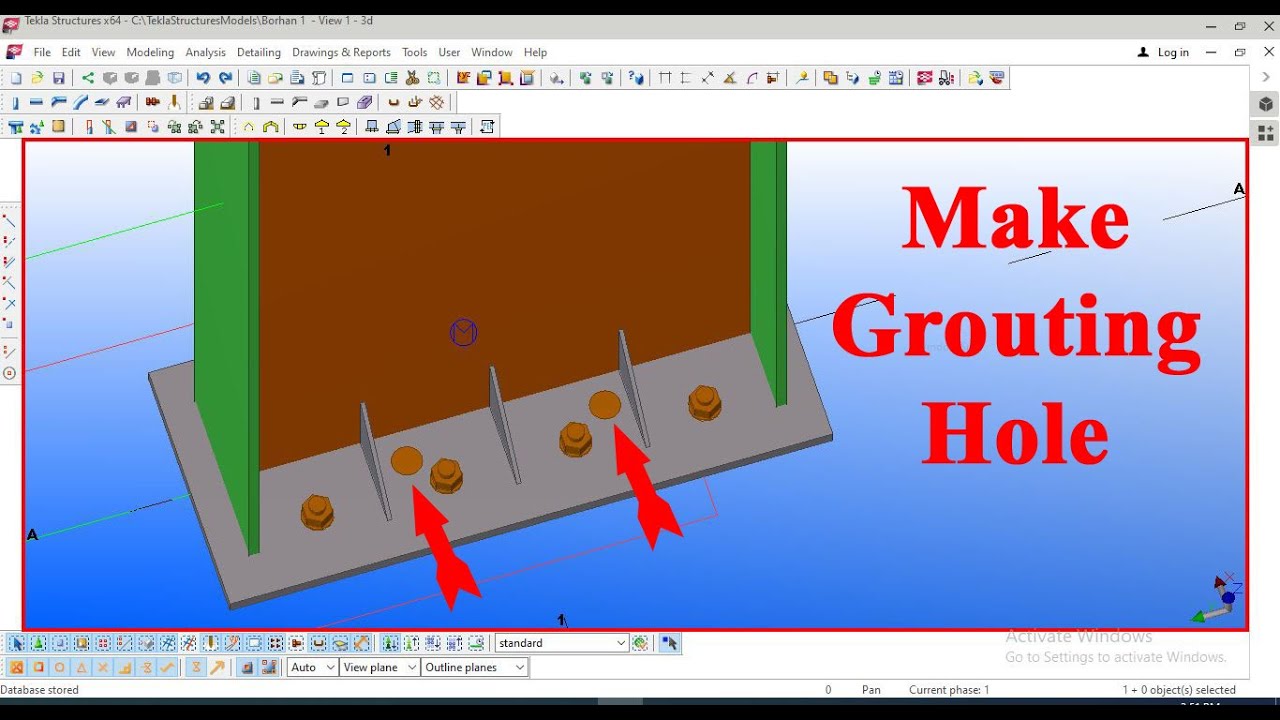Select the Create steel beam tool

(37, 102)
